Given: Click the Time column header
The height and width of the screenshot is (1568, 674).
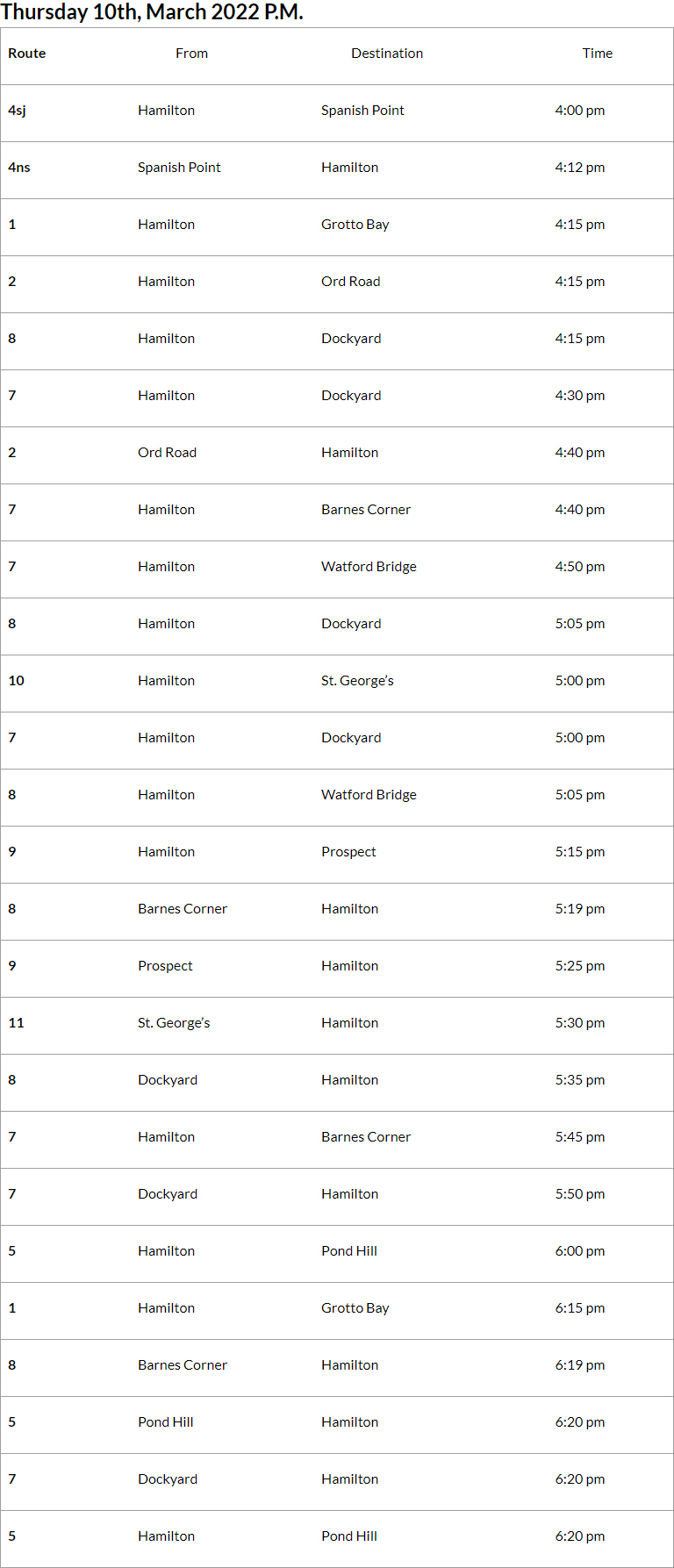Looking at the screenshot, I should pyautogui.click(x=597, y=54).
